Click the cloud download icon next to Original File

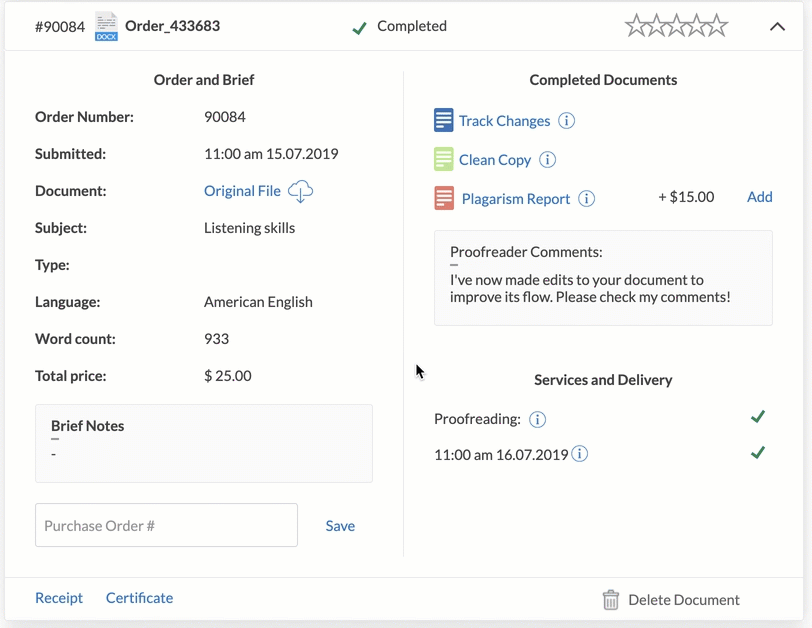tap(300, 192)
